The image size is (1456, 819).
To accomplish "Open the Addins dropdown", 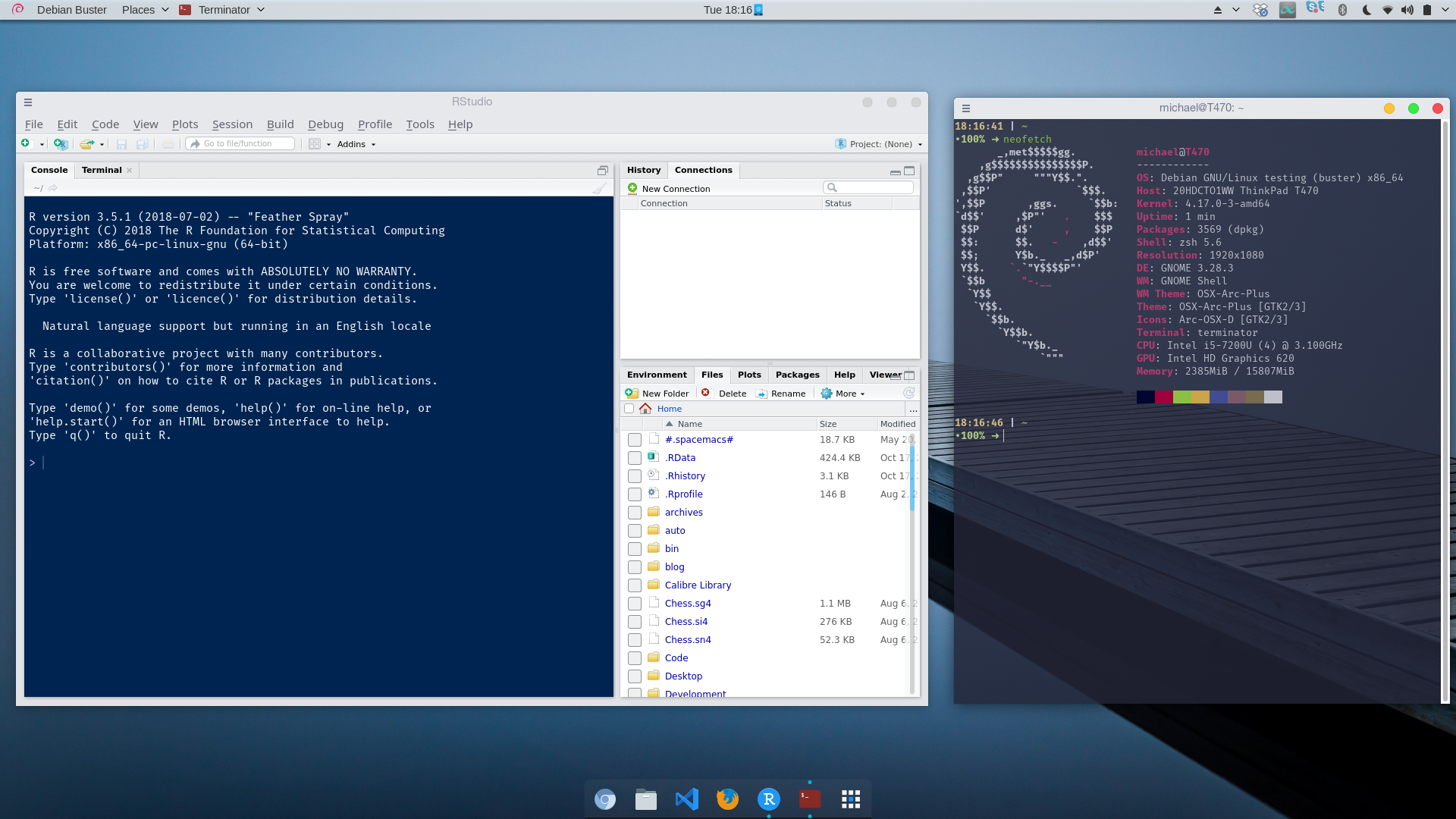I will 356,144.
